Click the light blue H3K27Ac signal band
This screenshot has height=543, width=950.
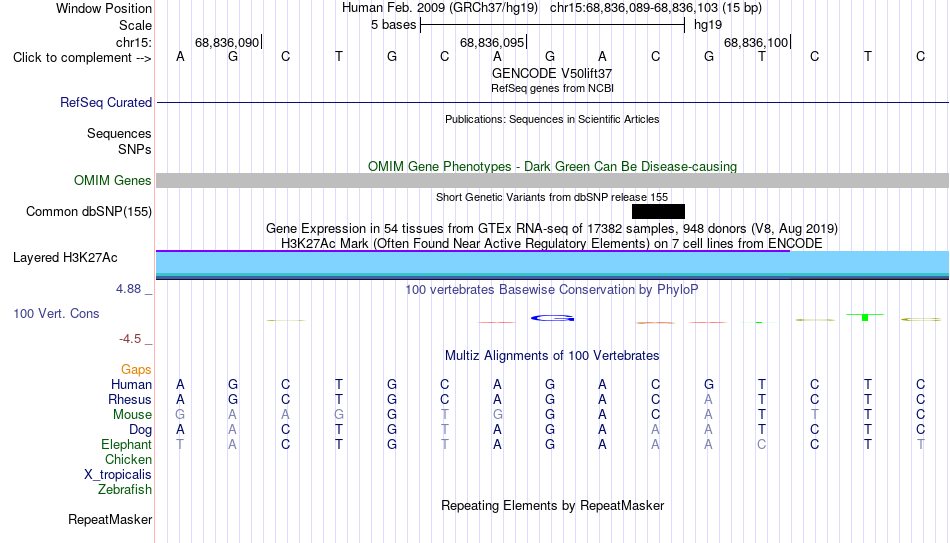point(552,262)
